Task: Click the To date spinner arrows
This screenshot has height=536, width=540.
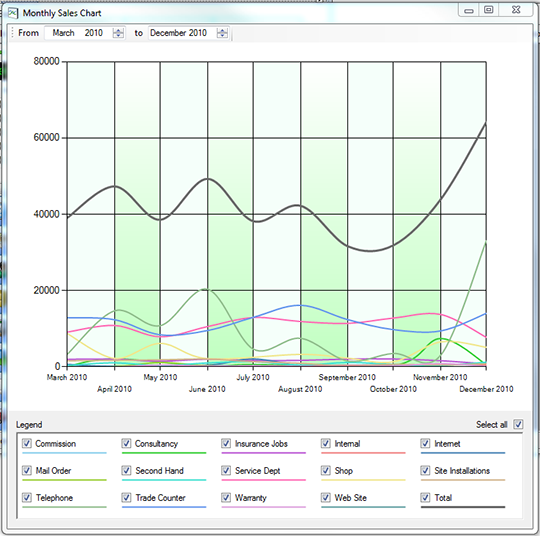Action: click(222, 33)
